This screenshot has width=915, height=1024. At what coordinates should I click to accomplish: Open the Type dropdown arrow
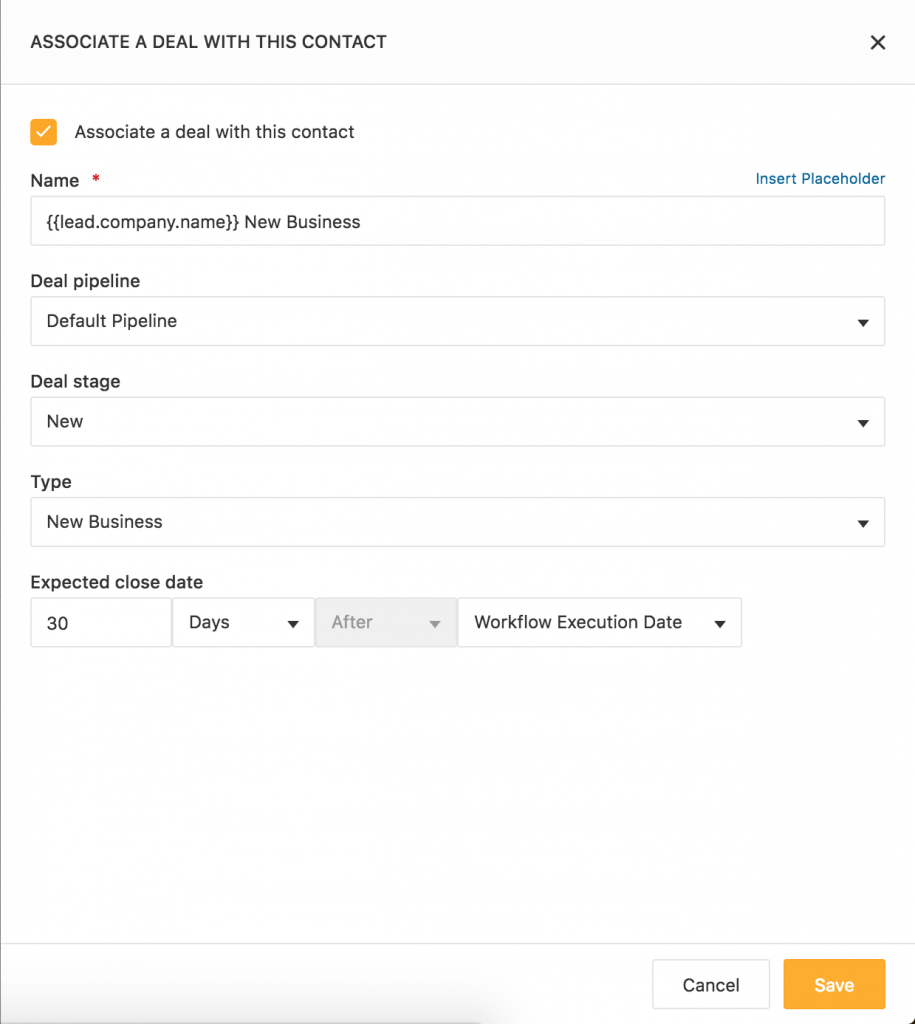point(862,521)
